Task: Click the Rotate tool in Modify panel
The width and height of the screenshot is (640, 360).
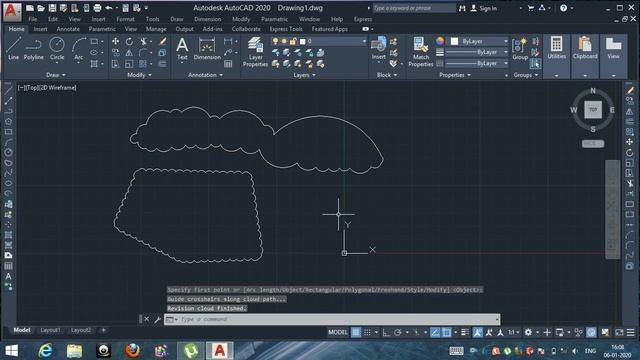Action: pyautogui.click(x=129, y=41)
